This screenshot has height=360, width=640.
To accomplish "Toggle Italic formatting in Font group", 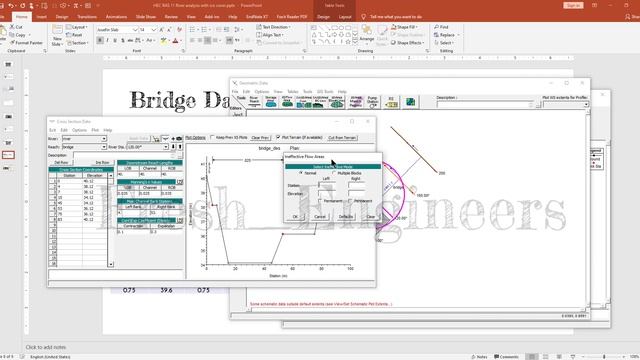I will pos(107,40).
